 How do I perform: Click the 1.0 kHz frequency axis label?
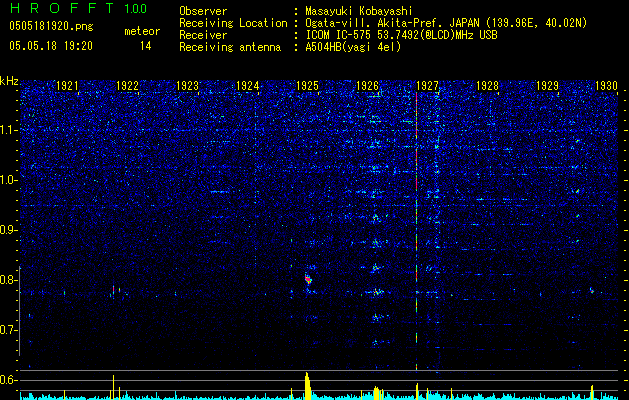[x=8, y=180]
